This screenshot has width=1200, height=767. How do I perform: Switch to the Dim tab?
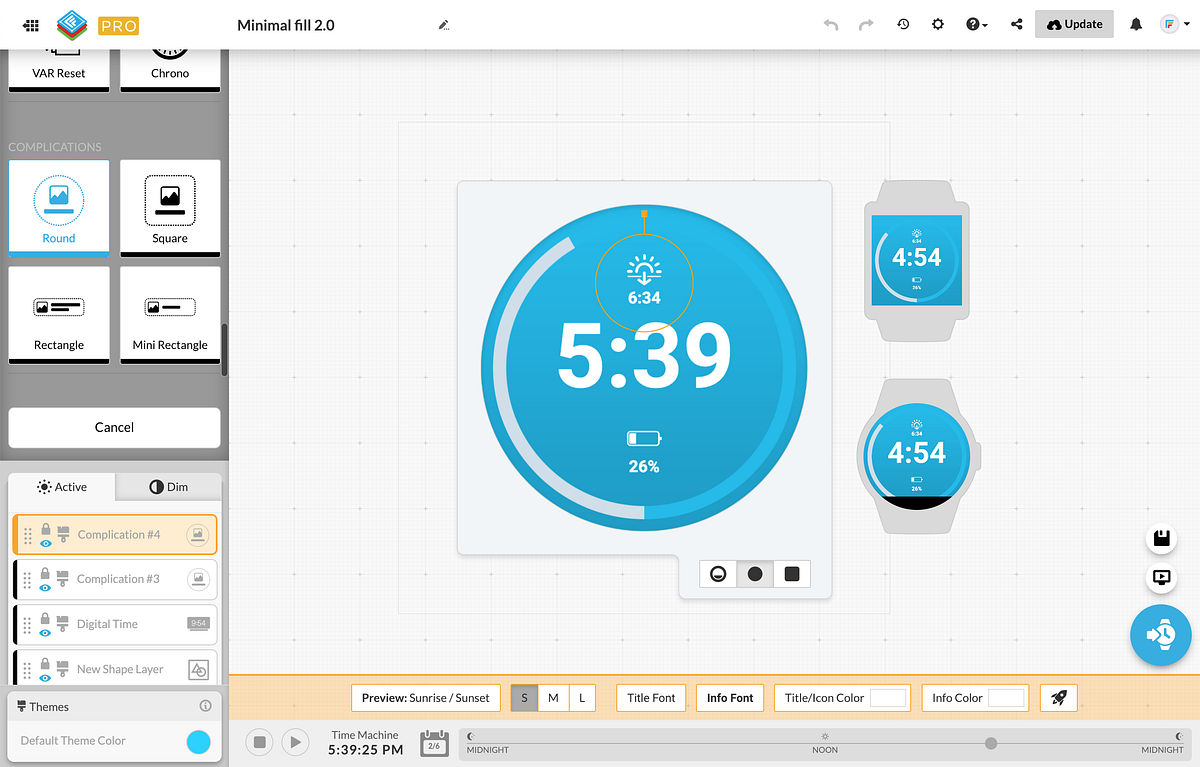pyautogui.click(x=168, y=487)
